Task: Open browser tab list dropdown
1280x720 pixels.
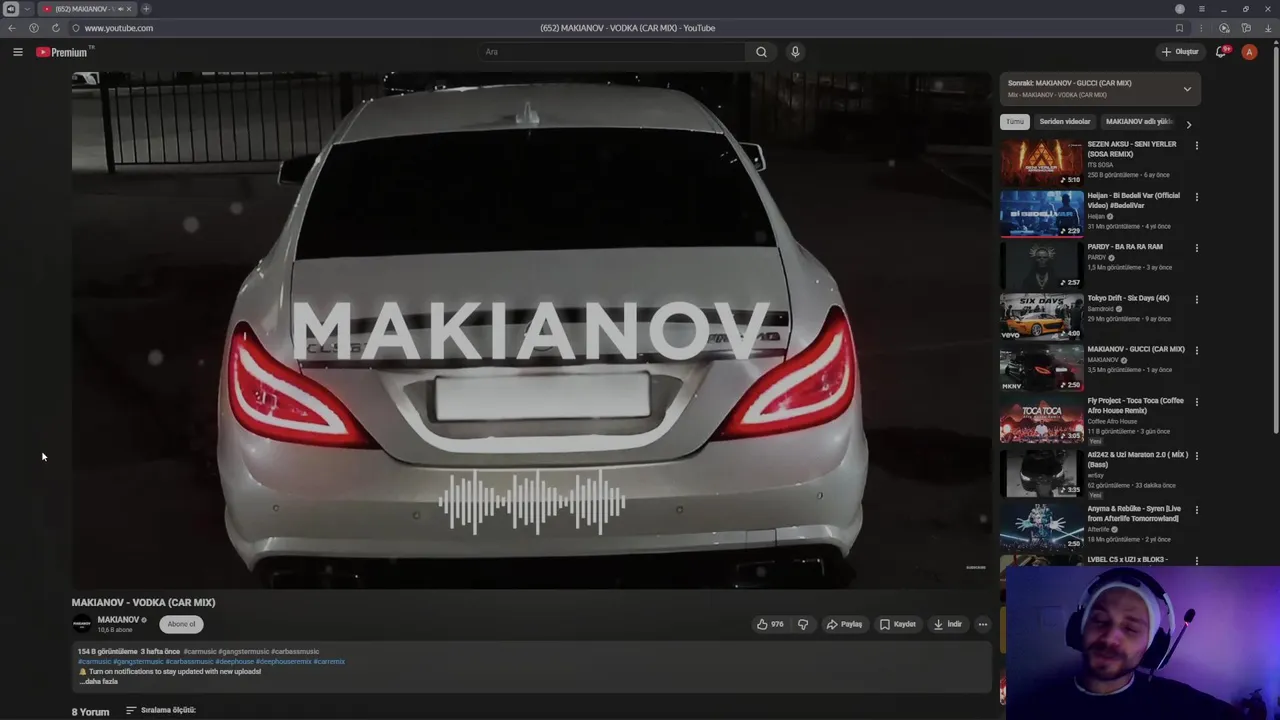Action: tap(27, 9)
